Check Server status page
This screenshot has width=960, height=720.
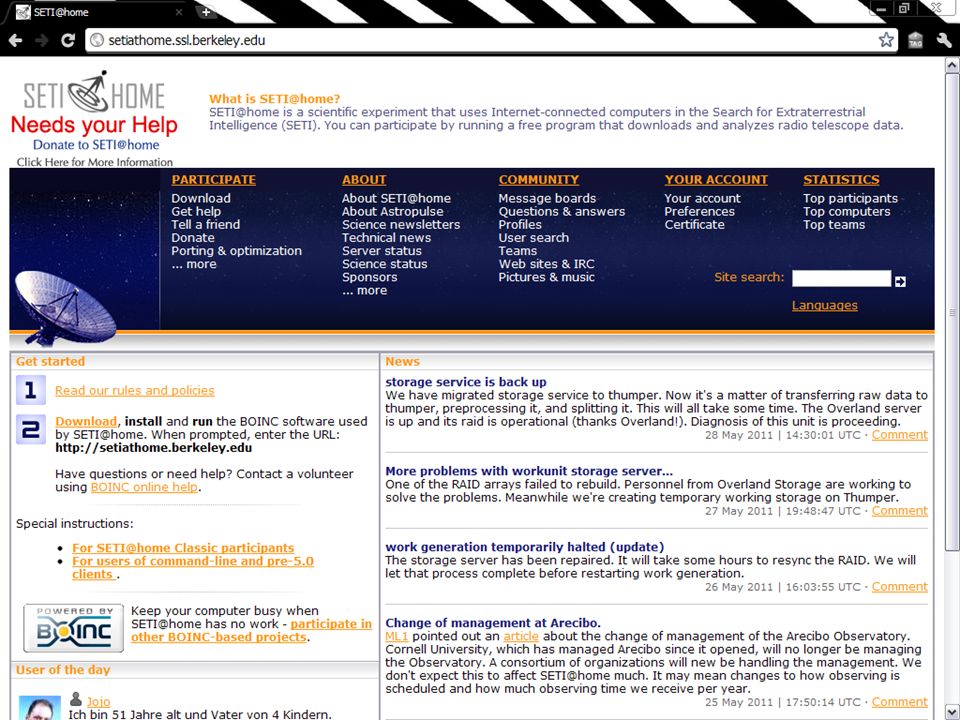(382, 251)
